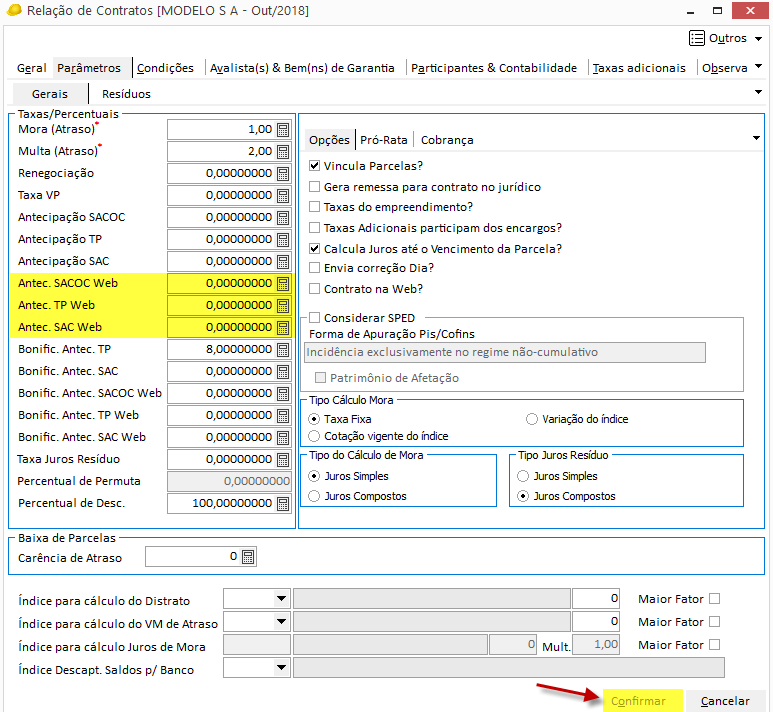Open calculator icon for Bonific. Antec. SAC
The height and width of the screenshot is (712, 773).
tap(283, 371)
